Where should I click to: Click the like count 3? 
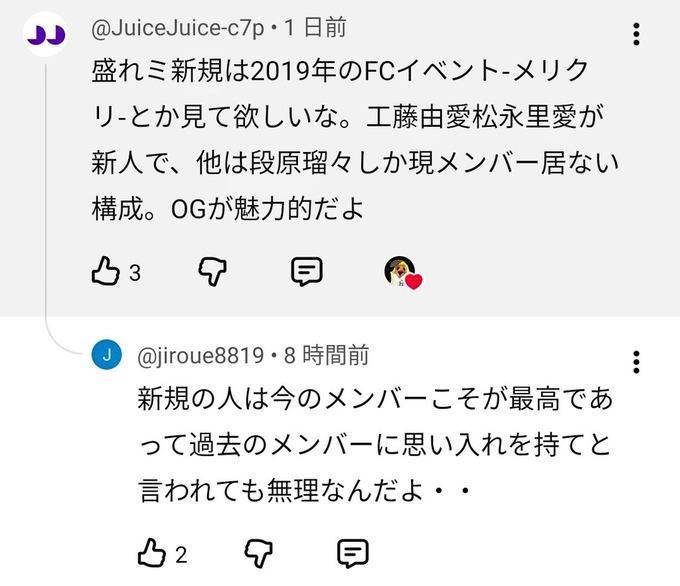pyautogui.click(x=135, y=273)
